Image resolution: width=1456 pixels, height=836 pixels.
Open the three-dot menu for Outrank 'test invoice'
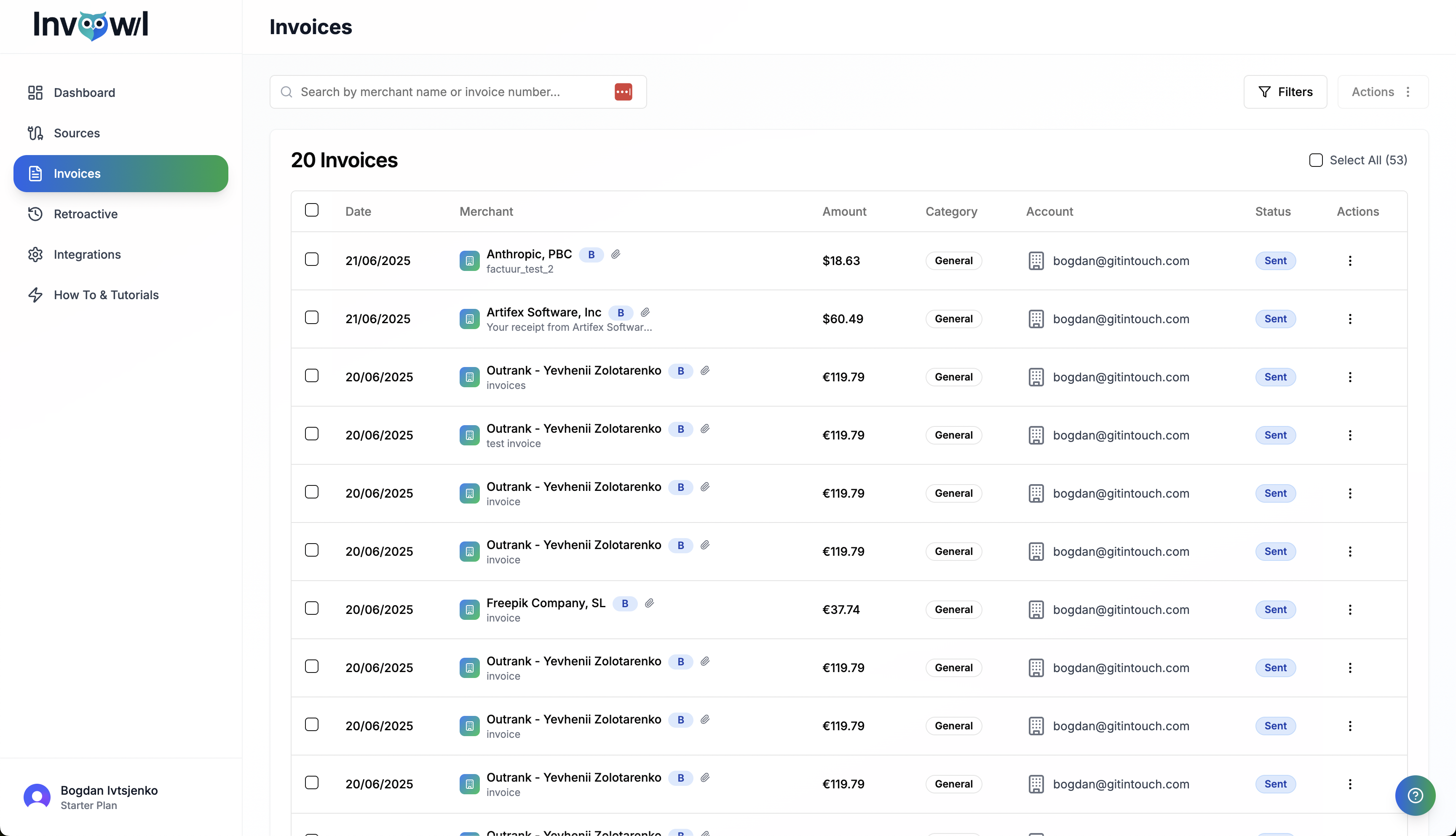pyautogui.click(x=1350, y=435)
